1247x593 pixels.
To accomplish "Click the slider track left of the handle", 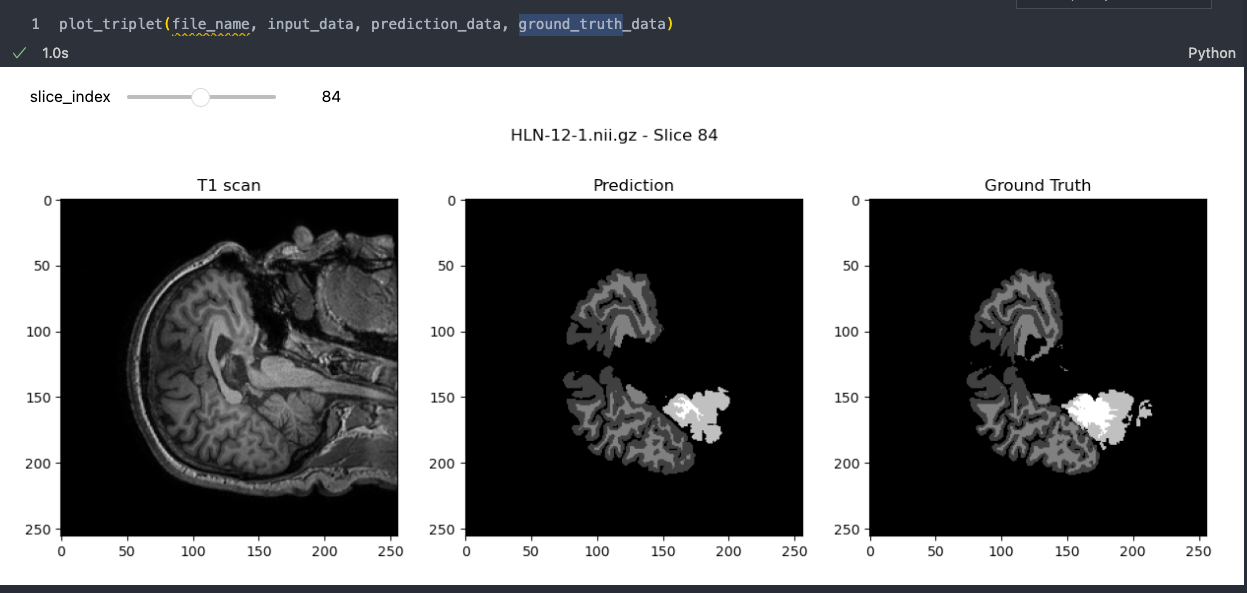I will [x=159, y=97].
